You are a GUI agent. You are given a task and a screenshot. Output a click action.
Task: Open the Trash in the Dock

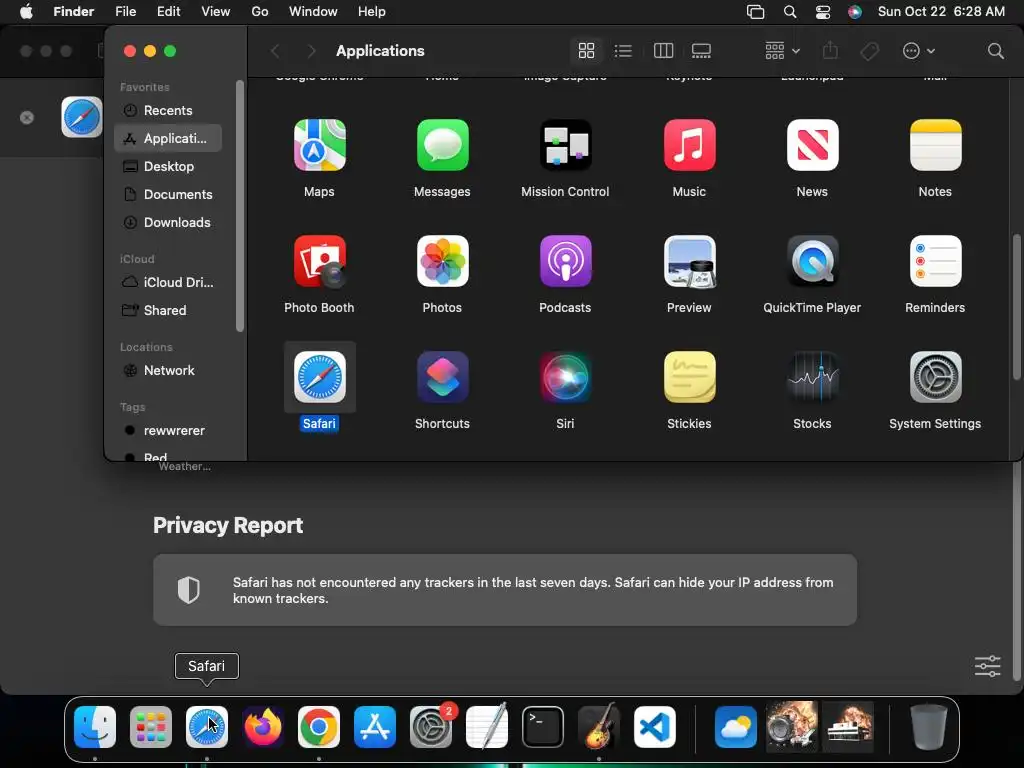[929, 726]
